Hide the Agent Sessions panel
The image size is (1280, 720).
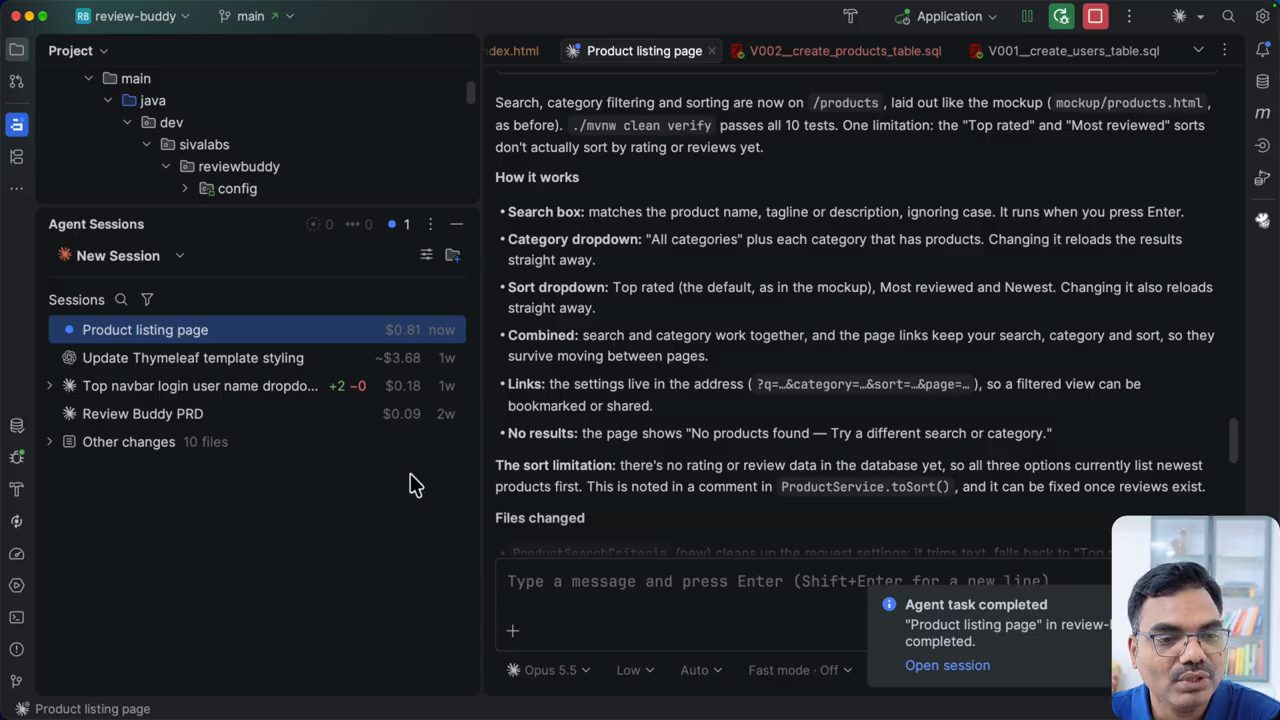pos(456,224)
